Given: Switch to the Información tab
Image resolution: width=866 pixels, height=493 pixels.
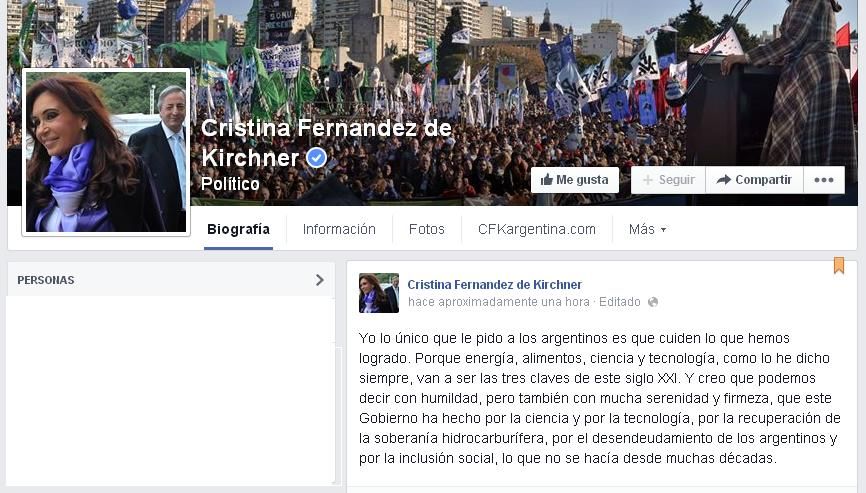Looking at the screenshot, I should [x=339, y=229].
